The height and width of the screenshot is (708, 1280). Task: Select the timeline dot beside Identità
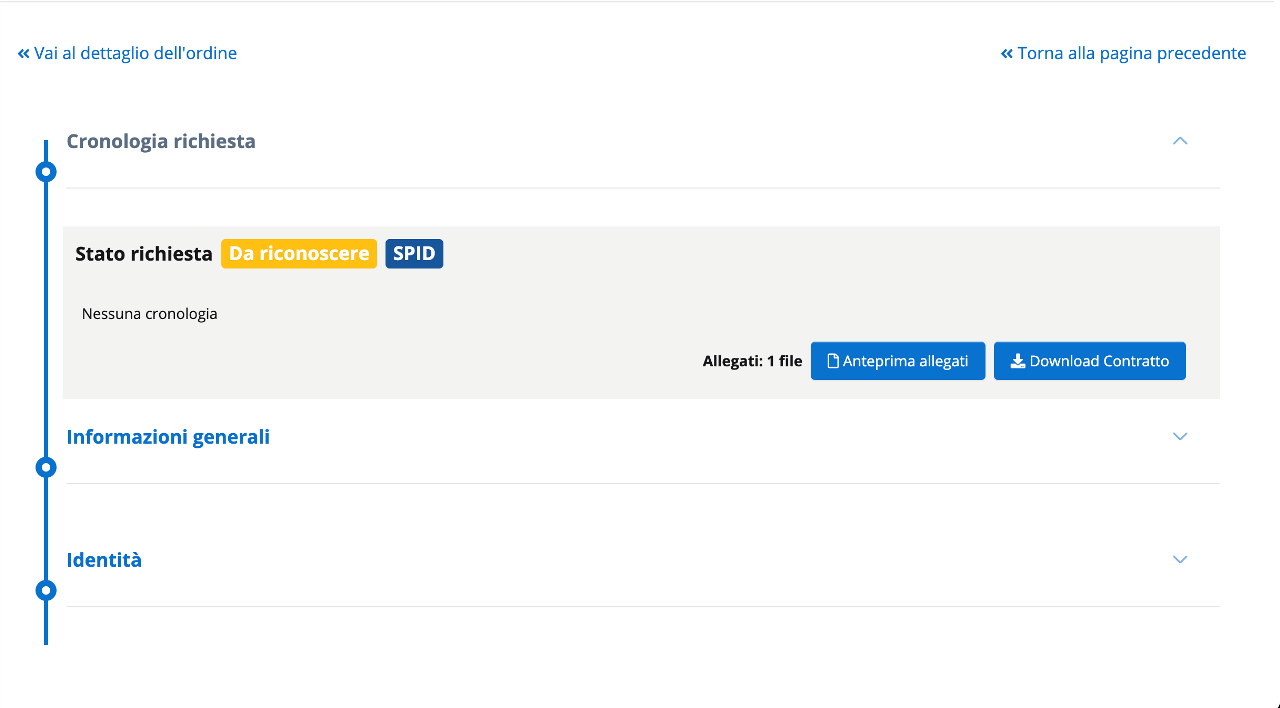(46, 590)
